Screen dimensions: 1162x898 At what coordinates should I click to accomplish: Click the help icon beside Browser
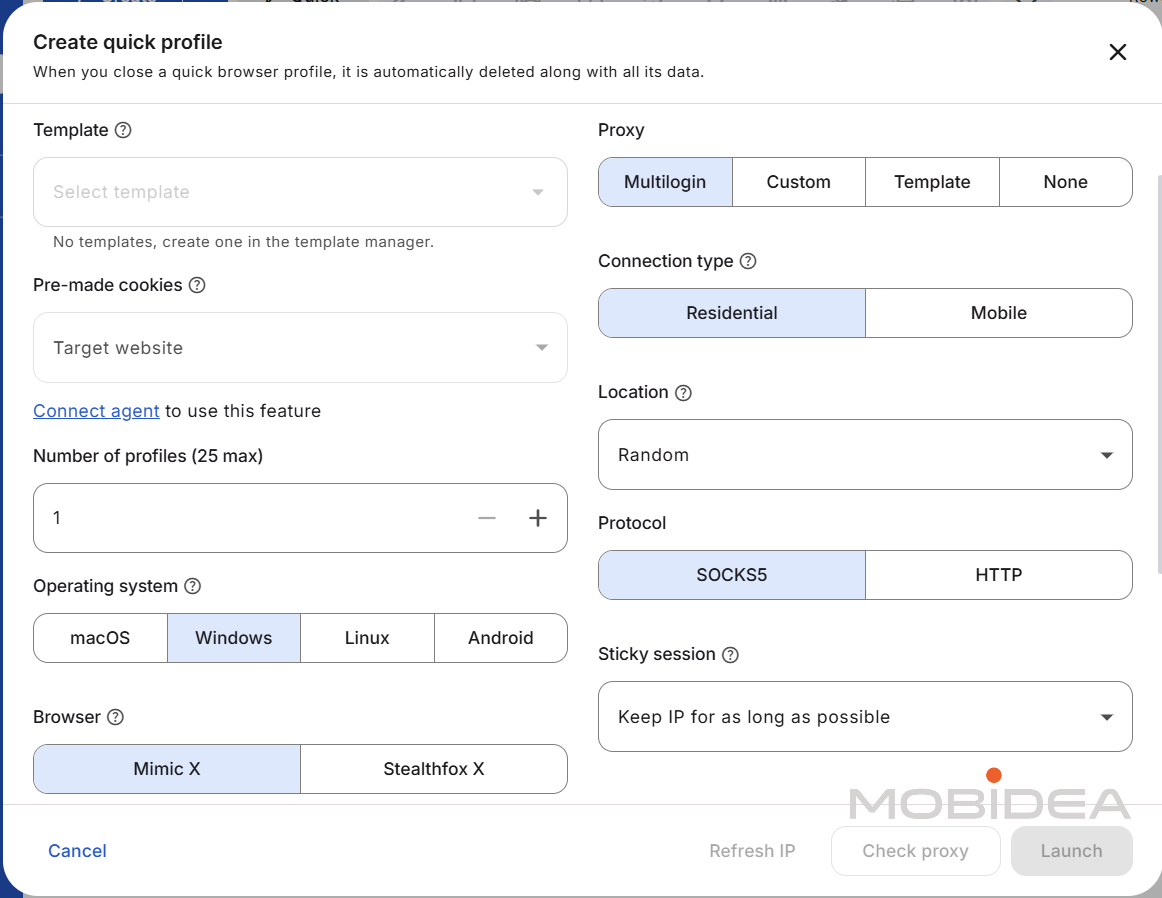click(116, 717)
